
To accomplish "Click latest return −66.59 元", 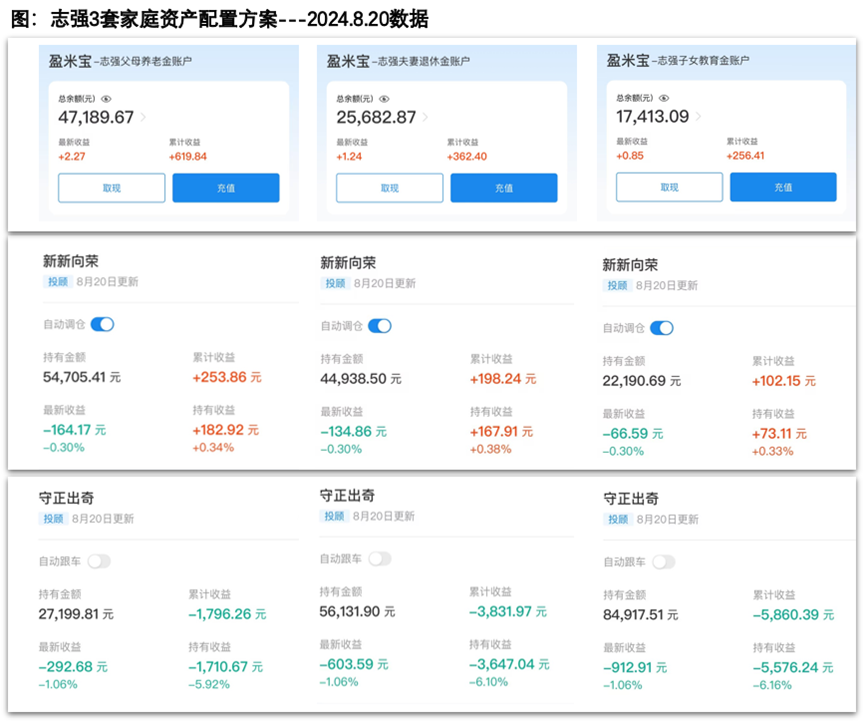I will pos(633,434).
